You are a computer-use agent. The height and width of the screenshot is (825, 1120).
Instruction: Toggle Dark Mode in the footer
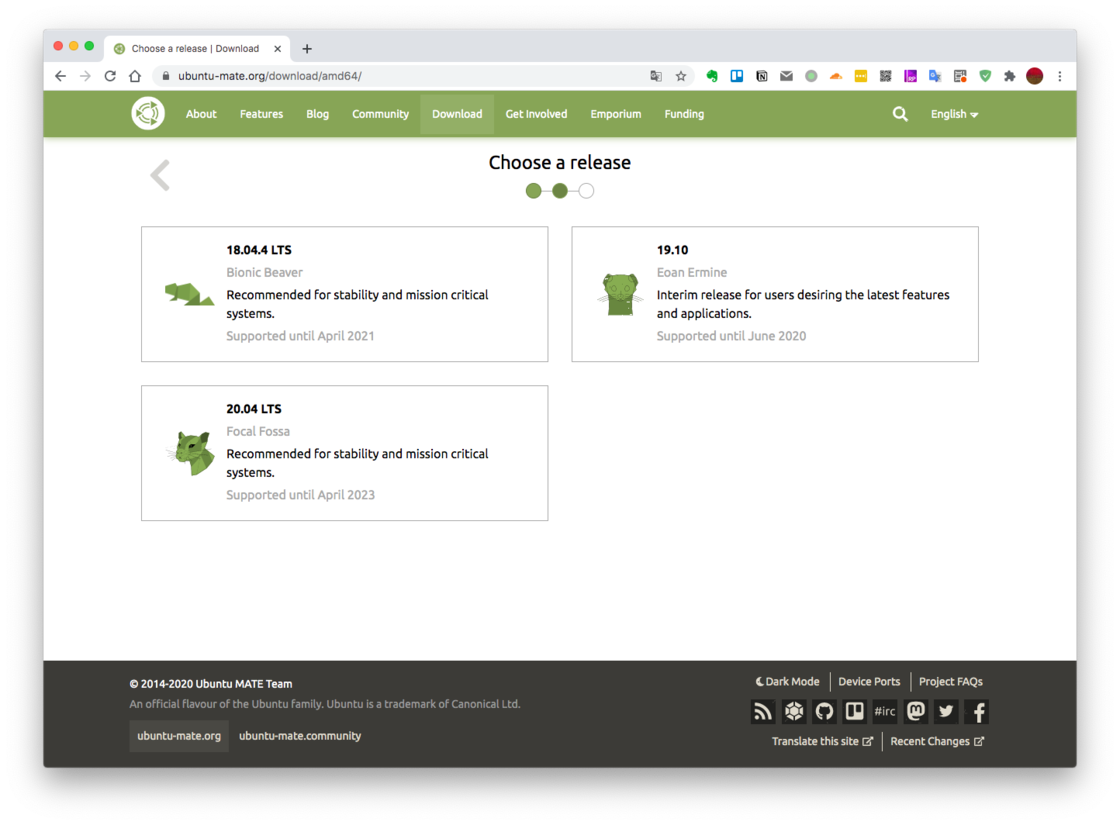(787, 682)
